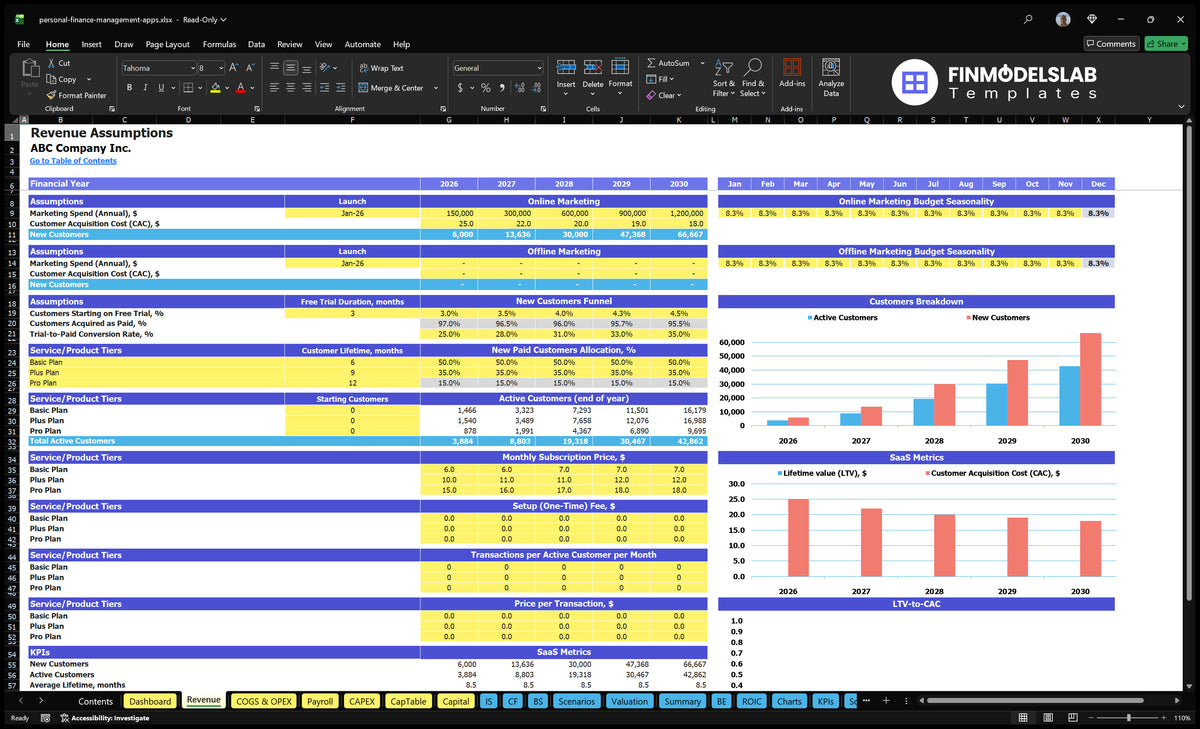Click the Format cells icon
This screenshot has width=1200, height=729.
(x=620, y=67)
